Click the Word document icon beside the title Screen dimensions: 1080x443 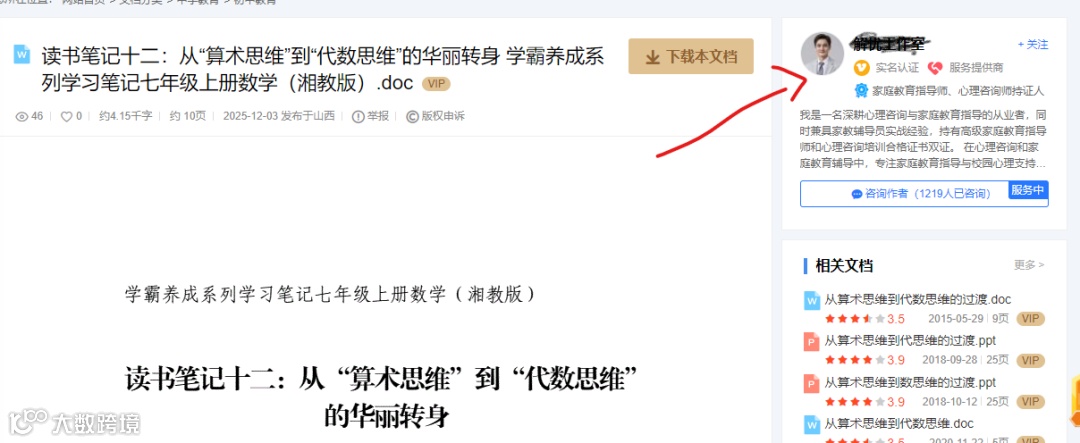click(22, 54)
